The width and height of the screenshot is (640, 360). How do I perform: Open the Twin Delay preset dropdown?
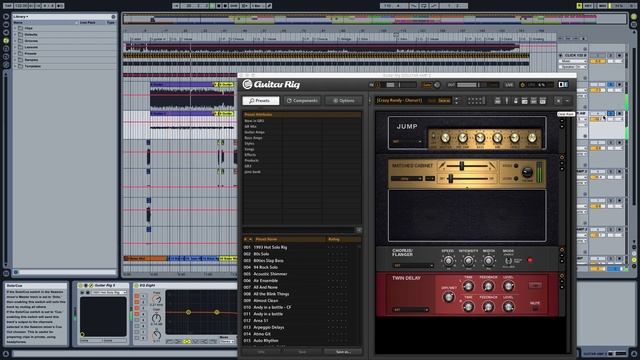tap(410, 310)
